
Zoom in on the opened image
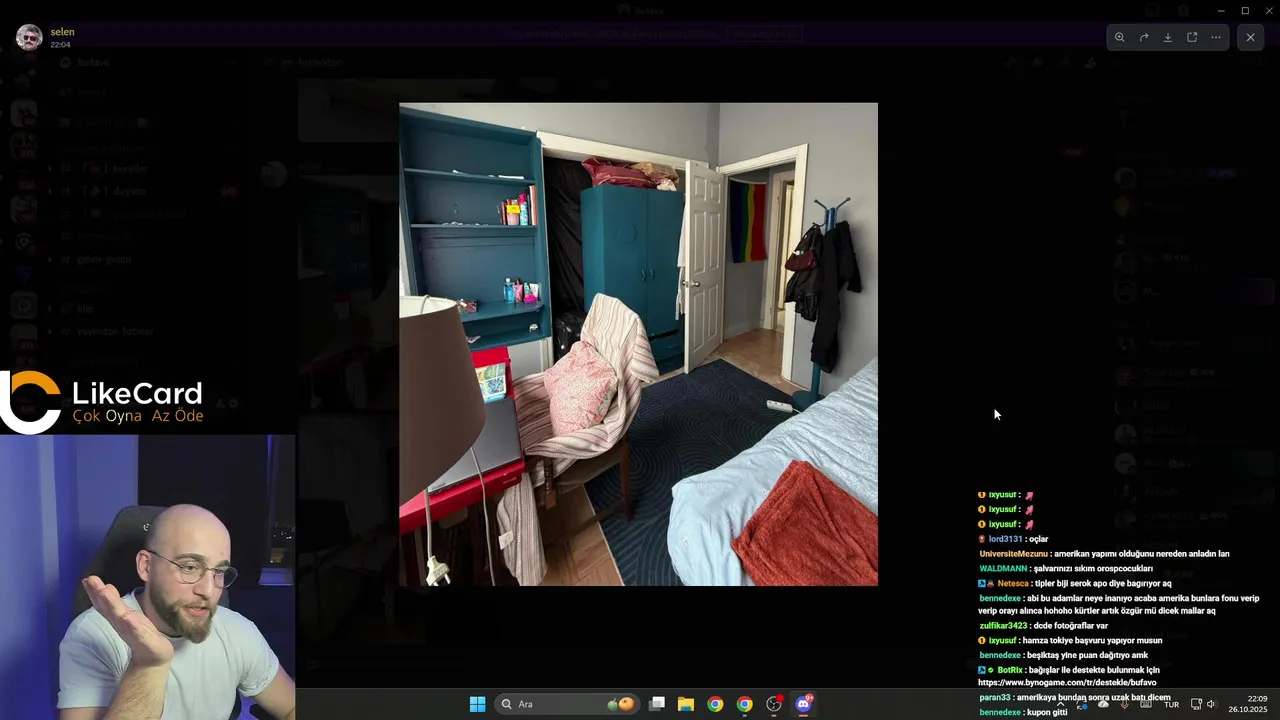click(x=1119, y=37)
